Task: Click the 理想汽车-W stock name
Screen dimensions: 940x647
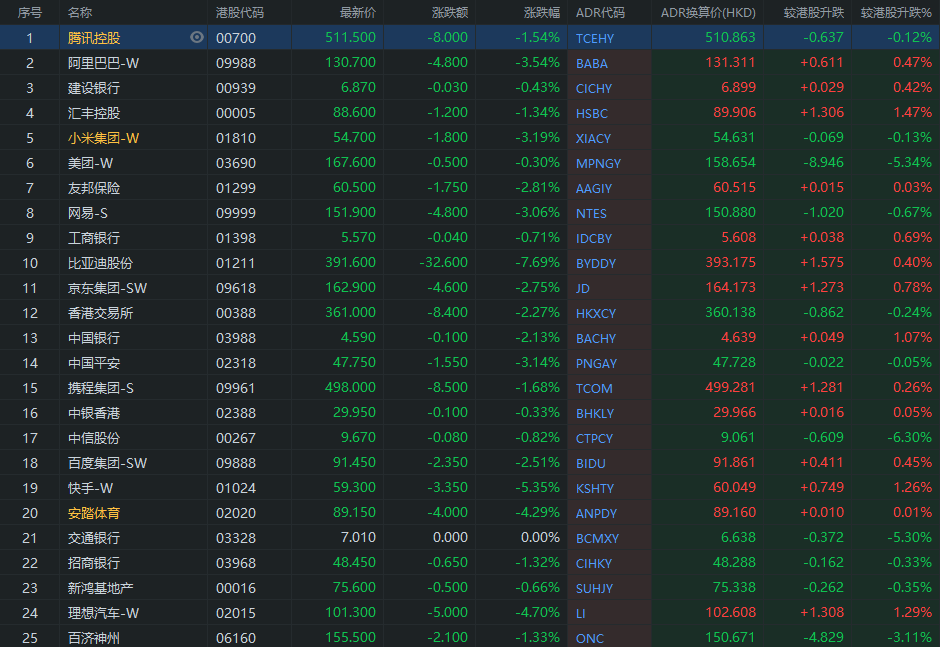Action: tap(104, 613)
